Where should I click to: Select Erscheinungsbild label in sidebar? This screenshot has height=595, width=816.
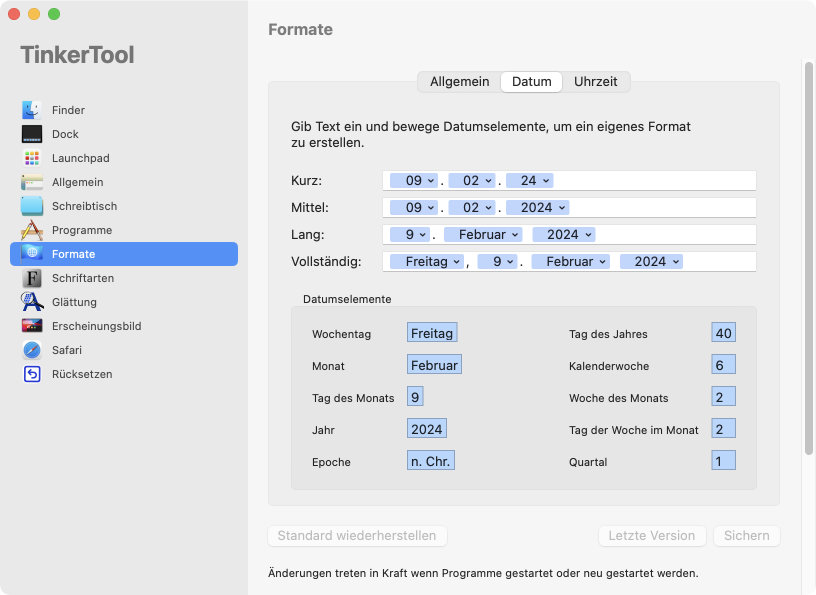96,326
